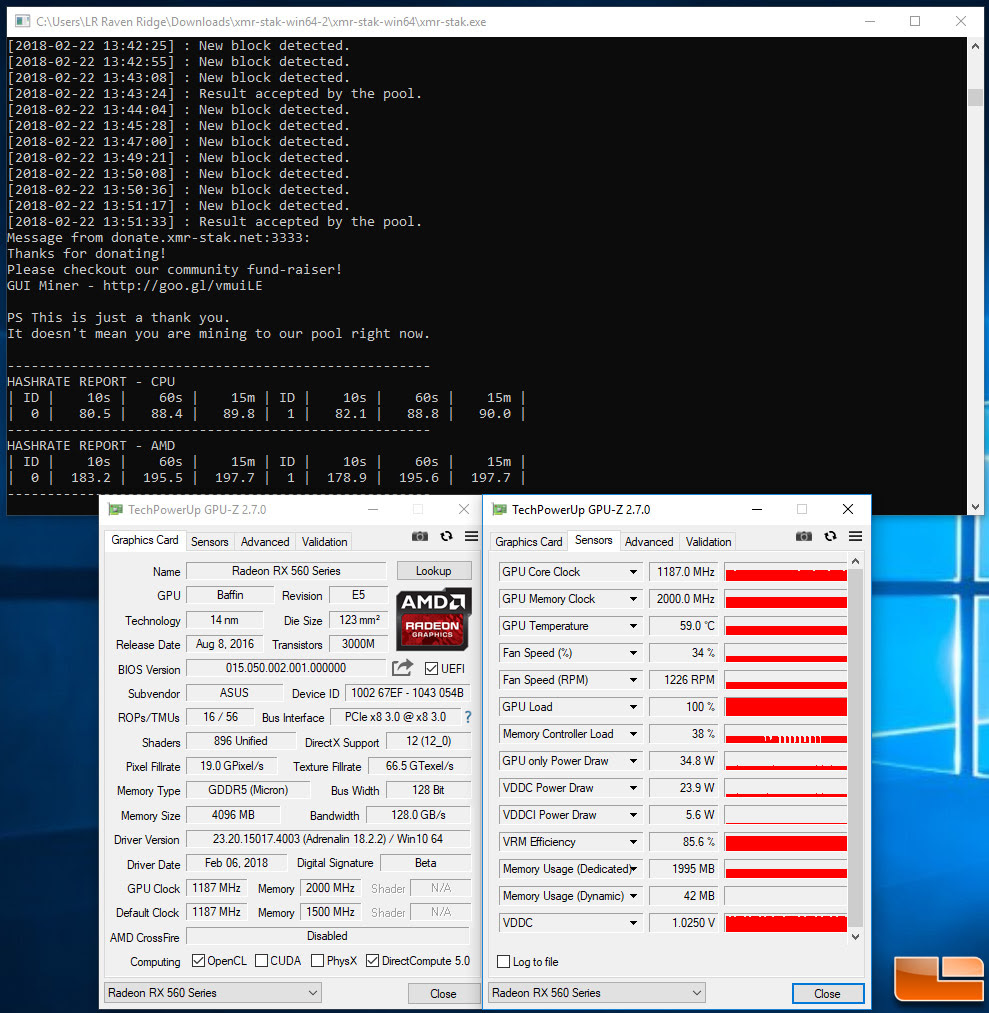Click the Bus Interface question mark icon
This screenshot has height=1013, width=989.
468,717
